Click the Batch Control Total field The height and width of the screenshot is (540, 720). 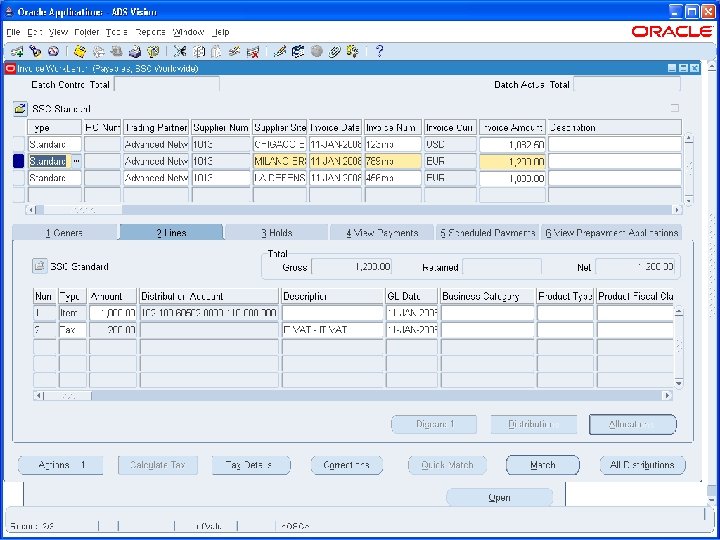point(167,84)
